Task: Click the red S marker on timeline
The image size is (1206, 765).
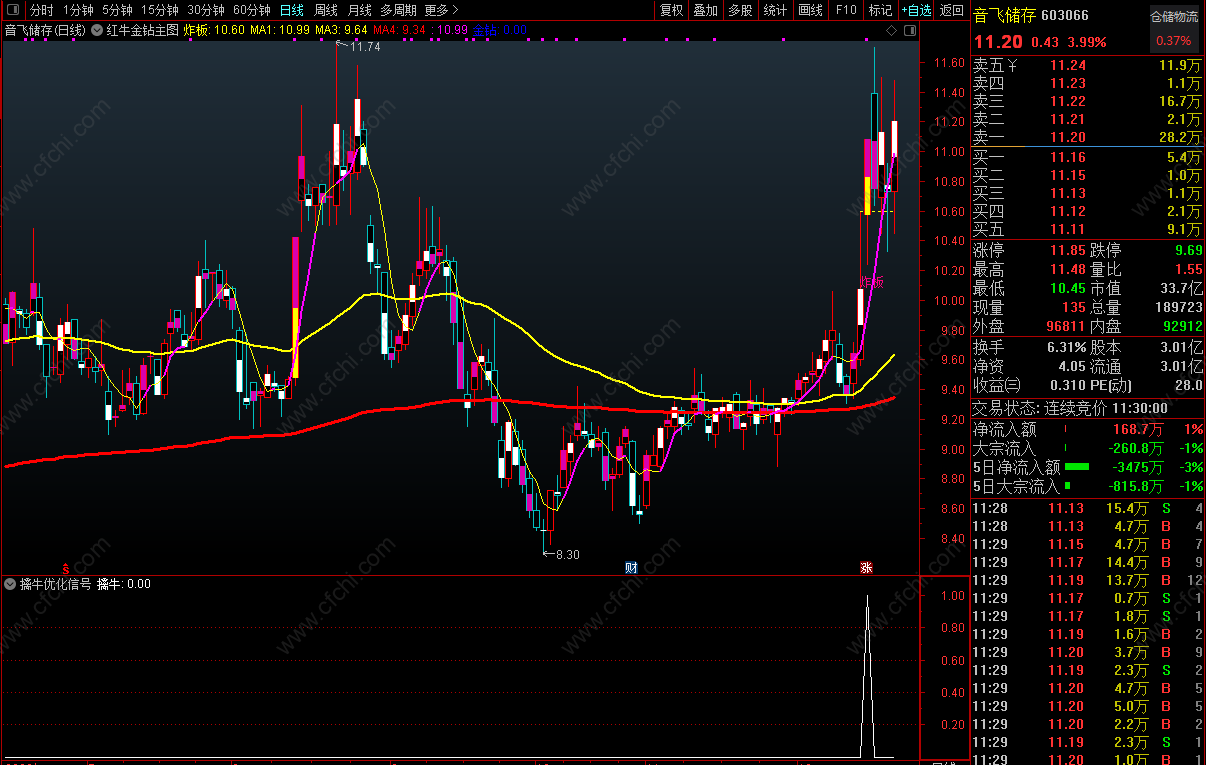Action: [x=66, y=567]
